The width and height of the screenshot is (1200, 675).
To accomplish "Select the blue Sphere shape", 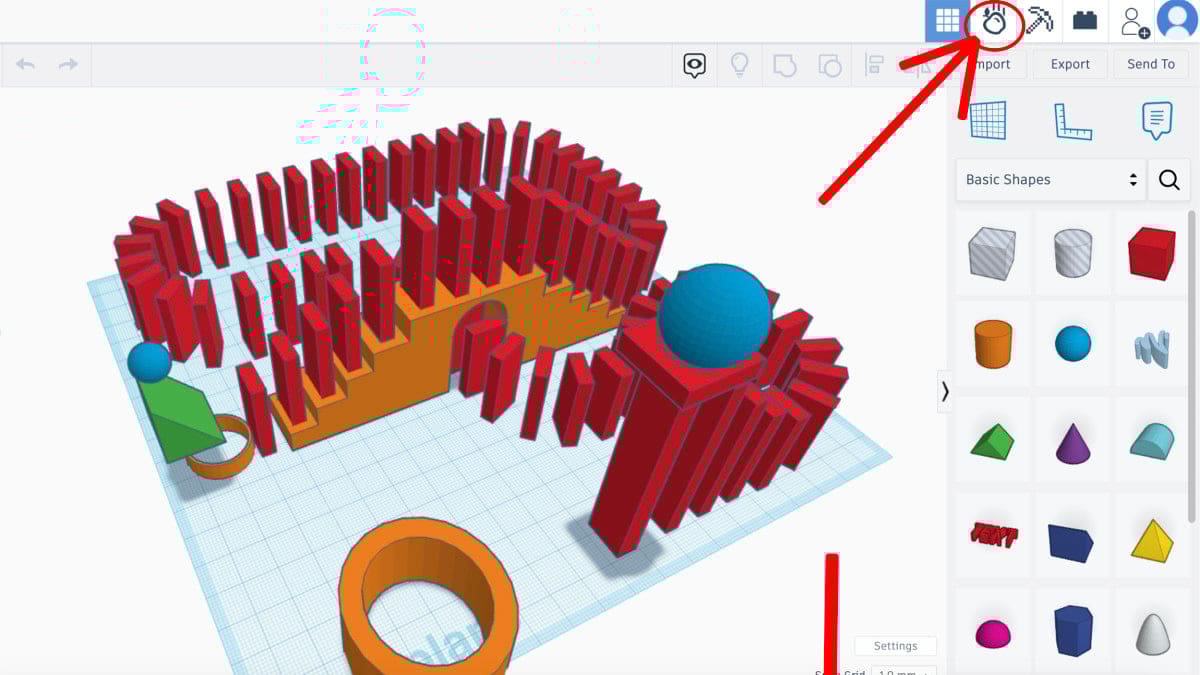I will click(1071, 344).
